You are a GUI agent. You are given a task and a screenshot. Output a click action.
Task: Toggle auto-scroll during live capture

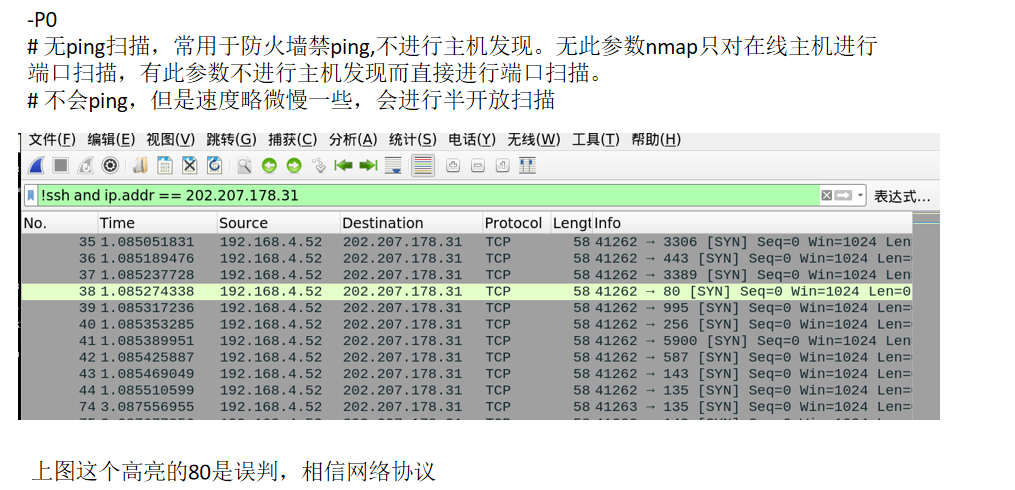pyautogui.click(x=393, y=166)
